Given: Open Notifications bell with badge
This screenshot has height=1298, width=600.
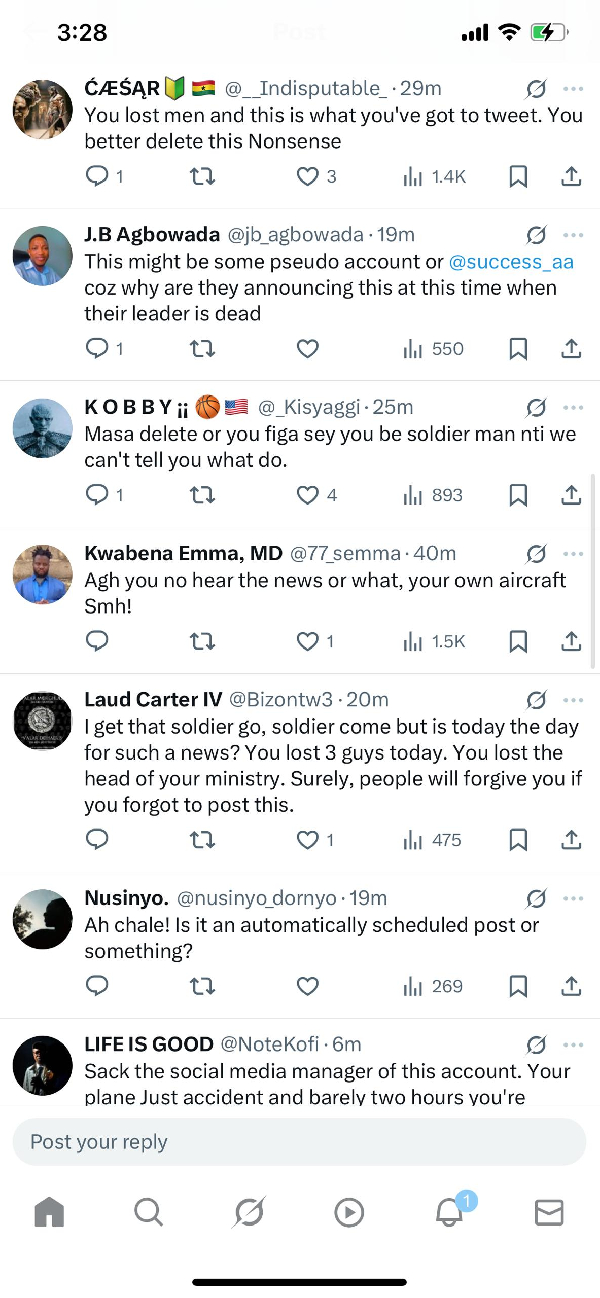Looking at the screenshot, I should [x=449, y=1212].
